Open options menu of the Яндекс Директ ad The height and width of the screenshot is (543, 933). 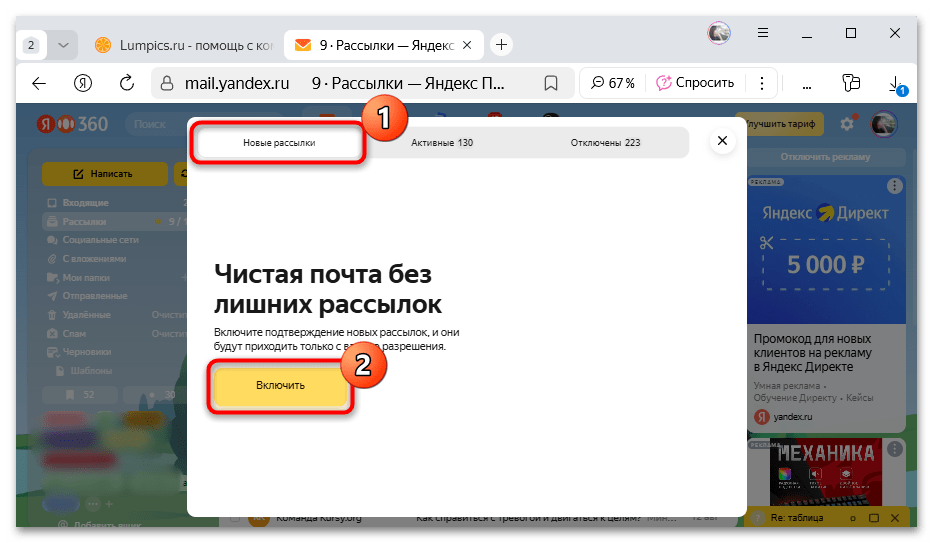(x=894, y=186)
